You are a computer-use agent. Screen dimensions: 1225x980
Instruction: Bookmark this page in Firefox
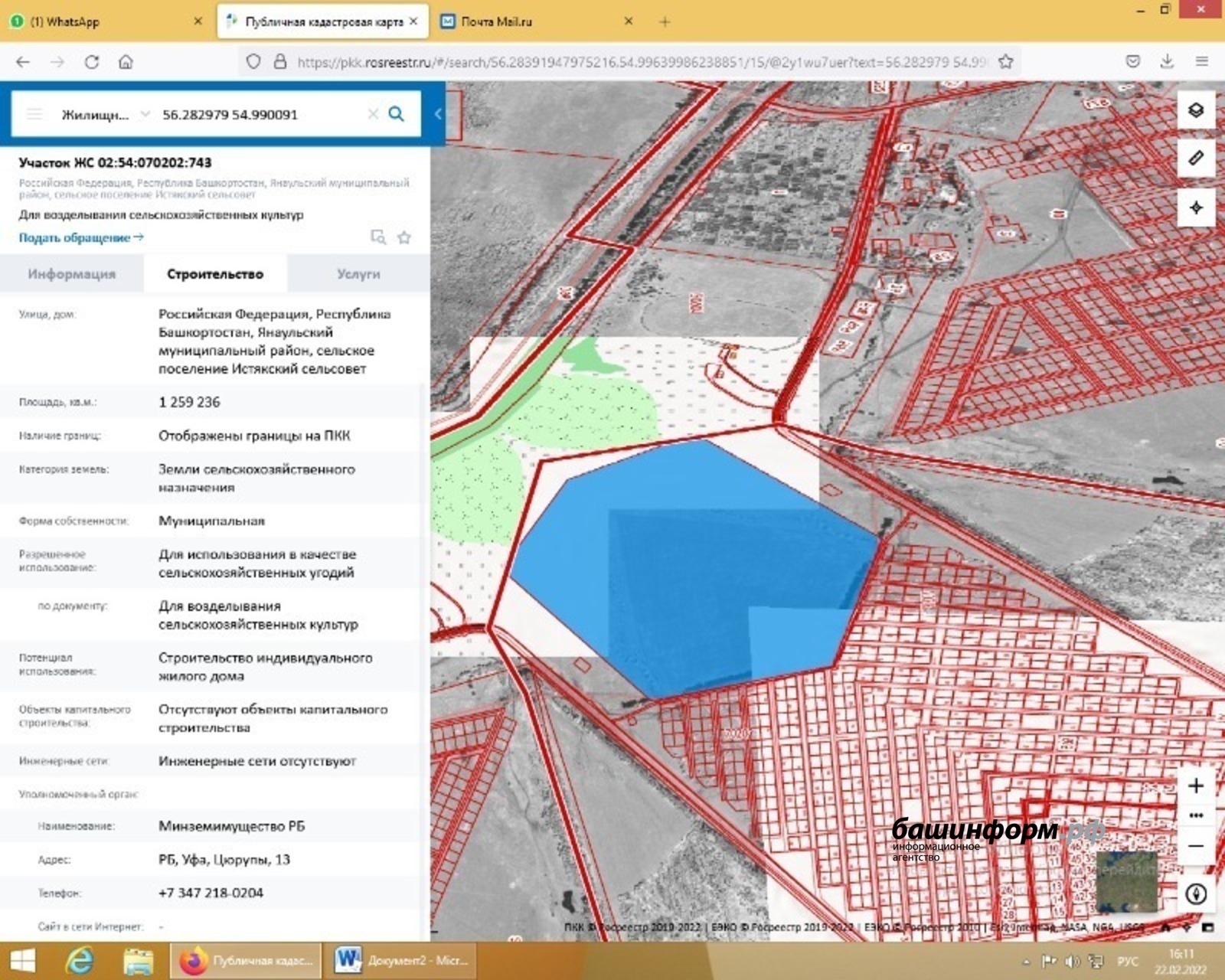[1005, 62]
